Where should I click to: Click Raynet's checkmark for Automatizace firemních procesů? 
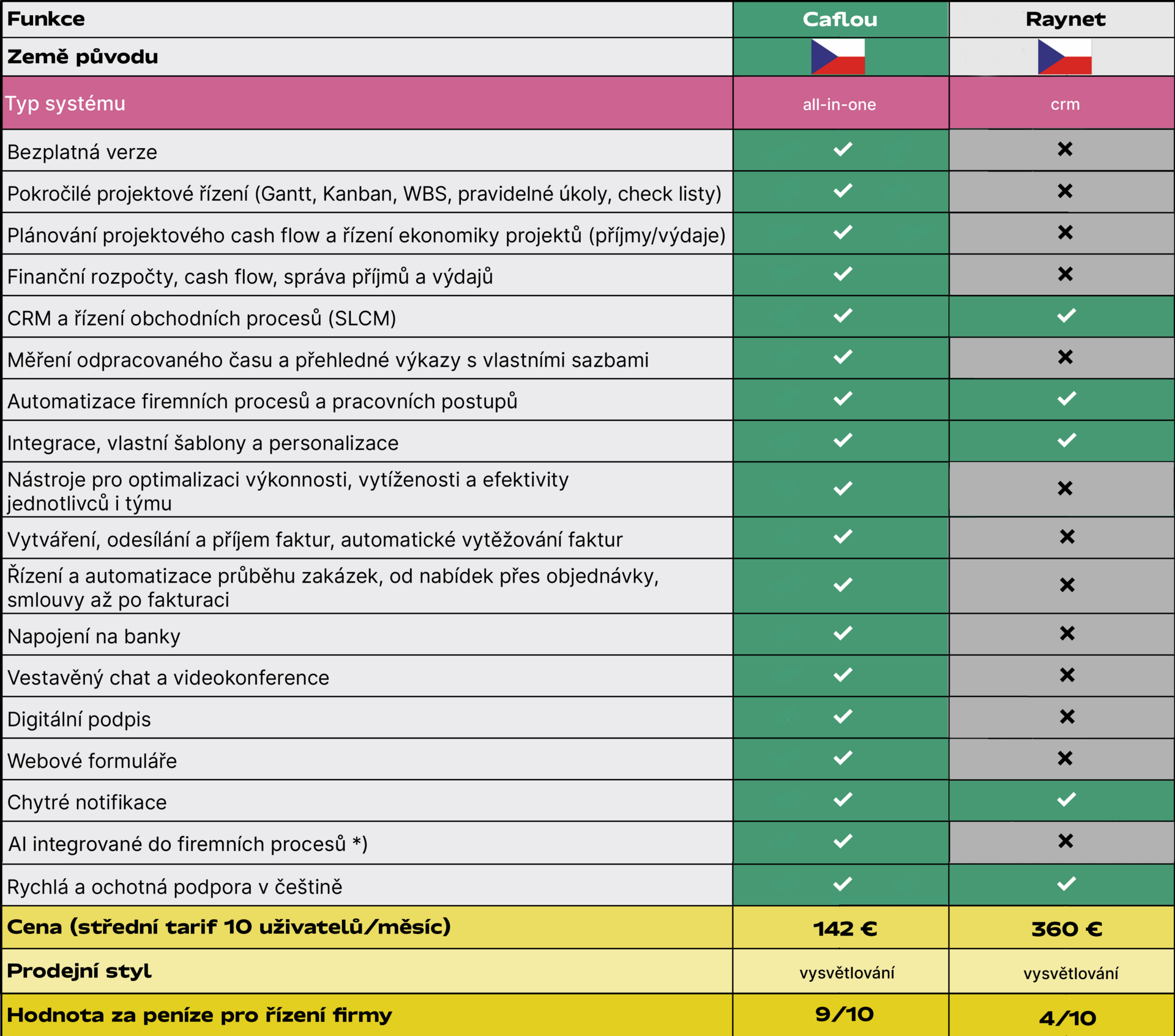tap(1066, 399)
